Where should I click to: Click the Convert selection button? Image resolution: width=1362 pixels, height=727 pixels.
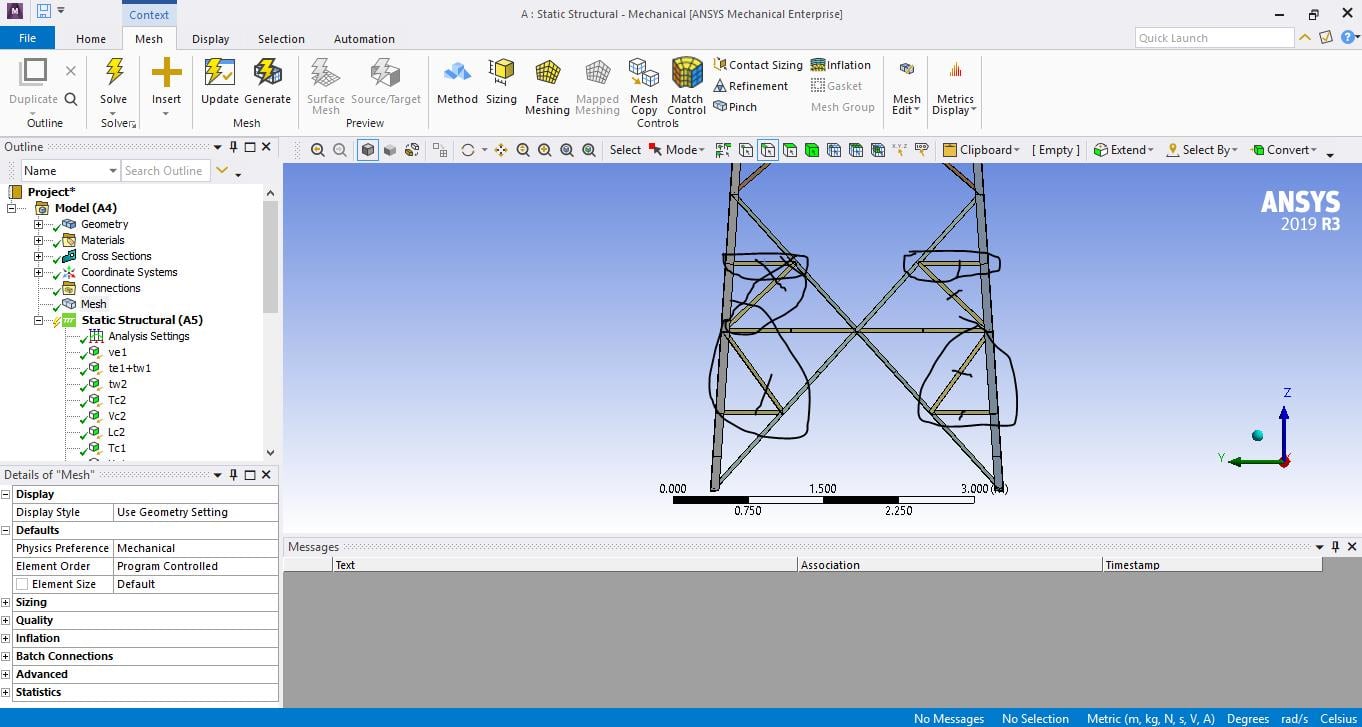(1284, 150)
